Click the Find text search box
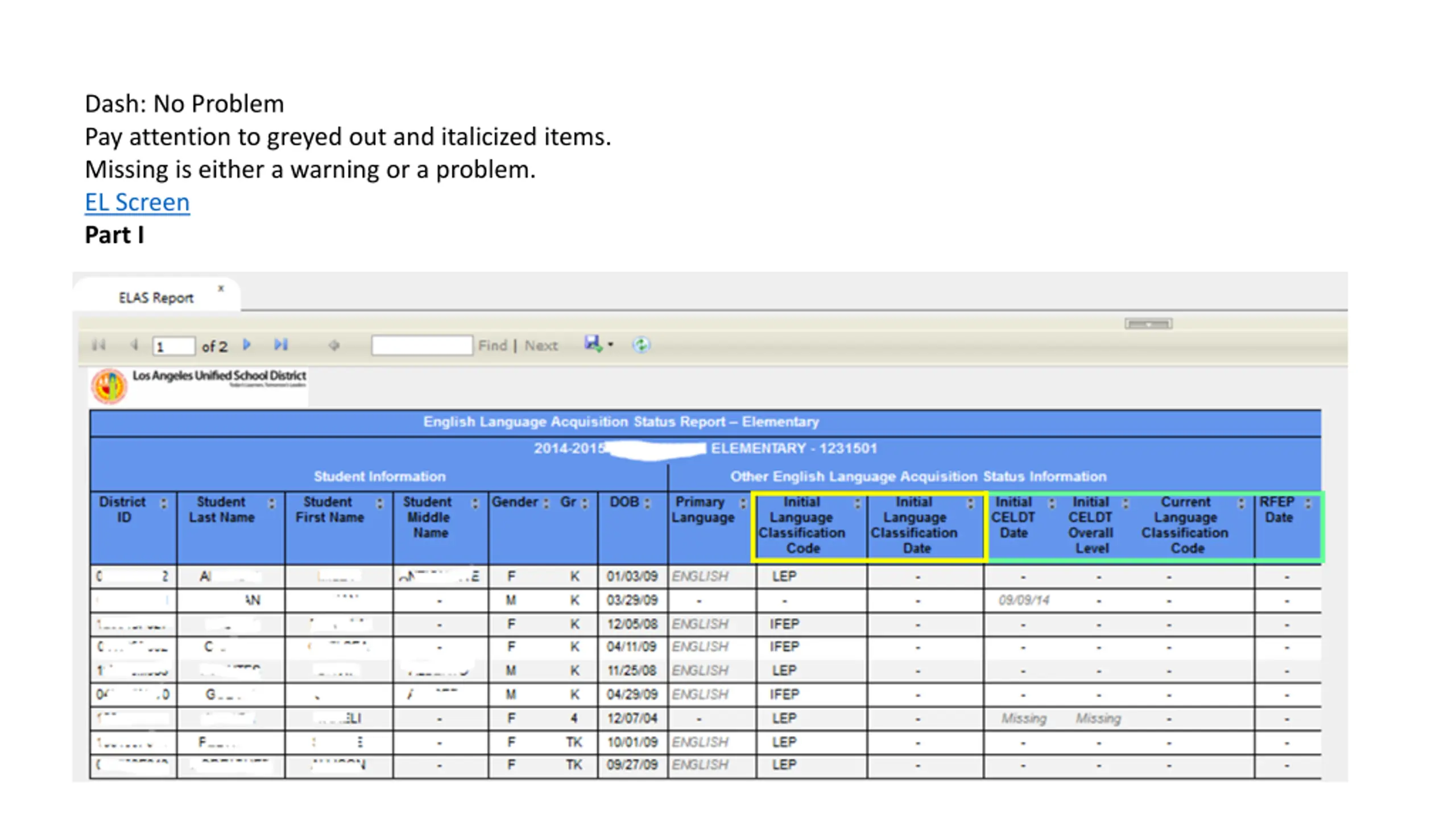The height and width of the screenshot is (819, 1456). (421, 345)
